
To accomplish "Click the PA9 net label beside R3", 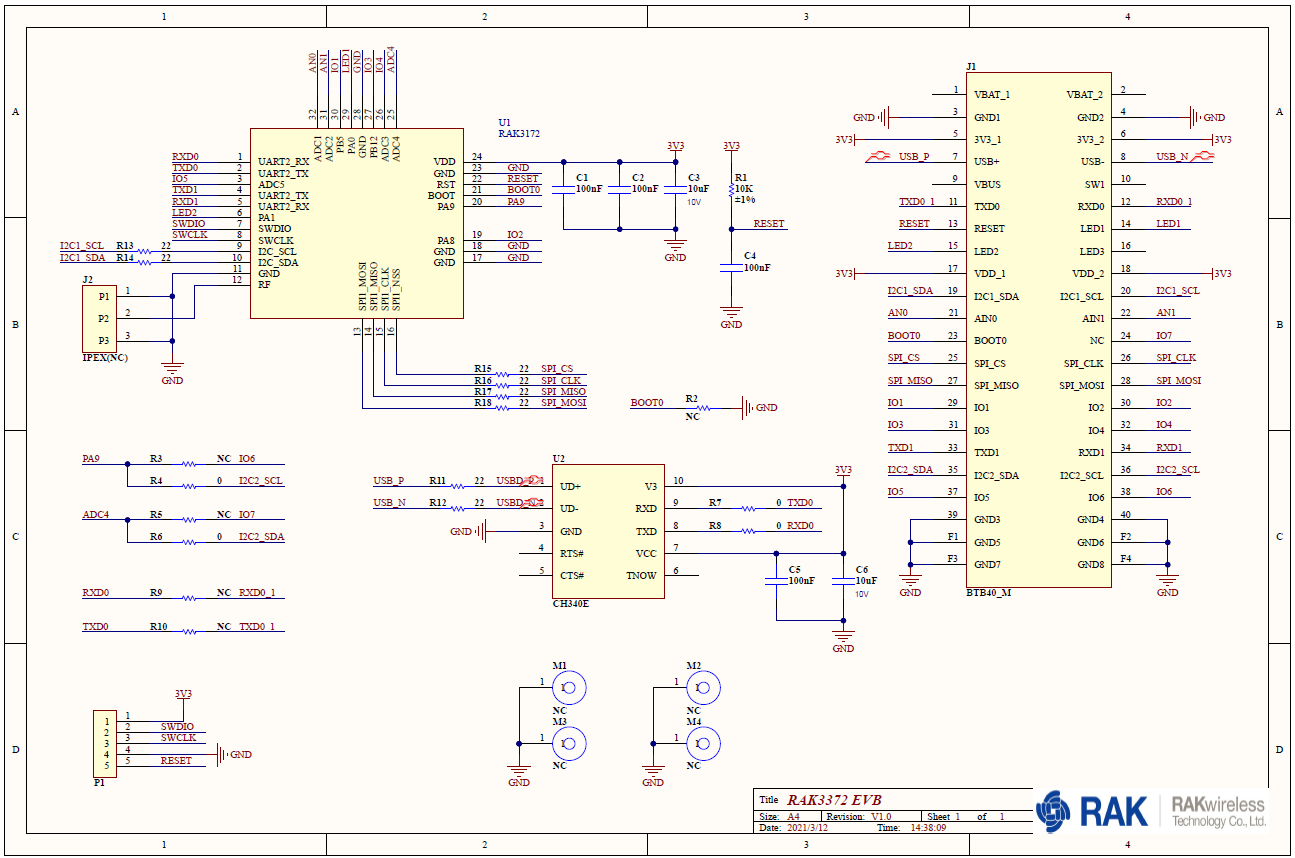I will pos(91,459).
